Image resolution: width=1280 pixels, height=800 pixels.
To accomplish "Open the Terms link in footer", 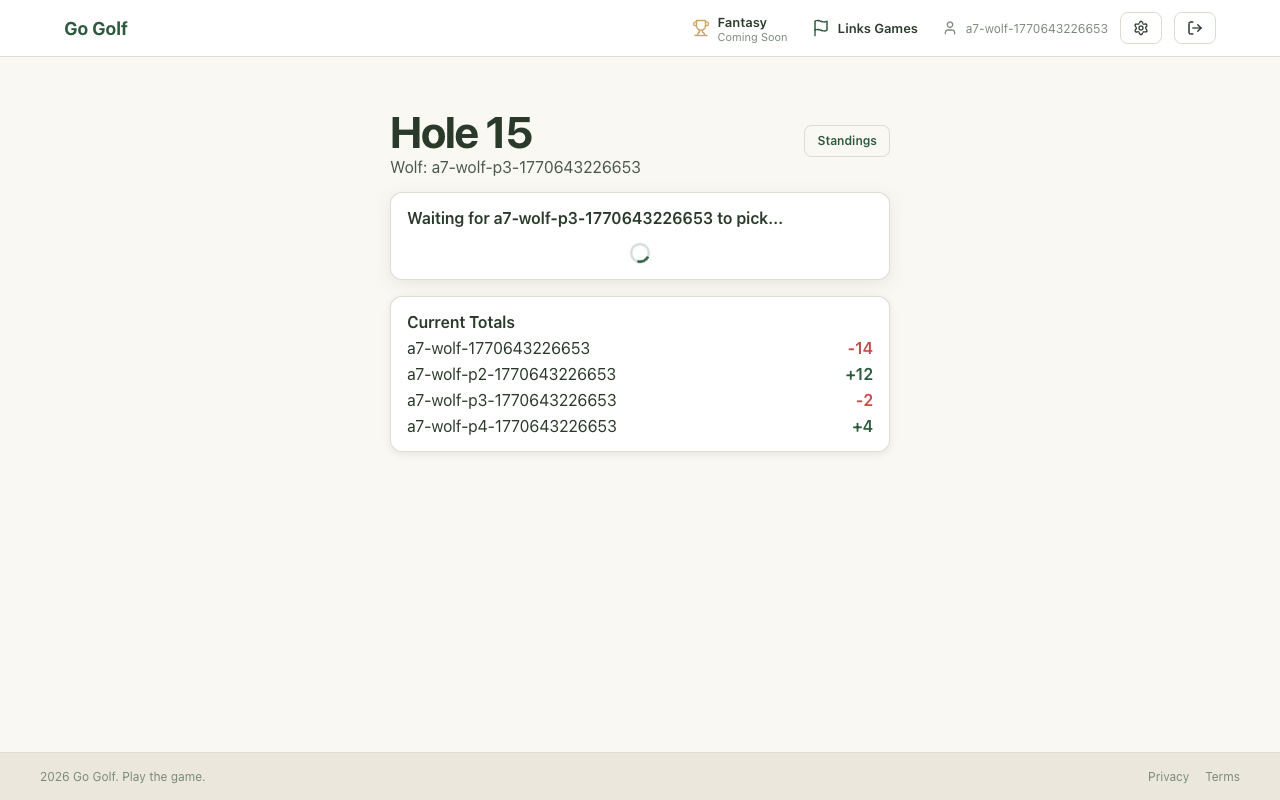I will pyautogui.click(x=1222, y=777).
